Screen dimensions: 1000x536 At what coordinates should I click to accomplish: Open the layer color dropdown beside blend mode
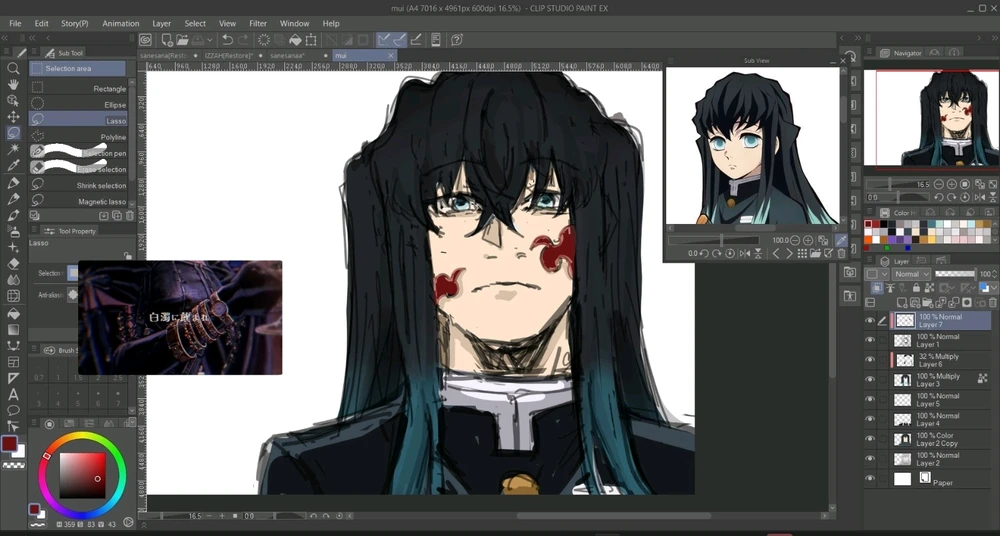(876, 274)
